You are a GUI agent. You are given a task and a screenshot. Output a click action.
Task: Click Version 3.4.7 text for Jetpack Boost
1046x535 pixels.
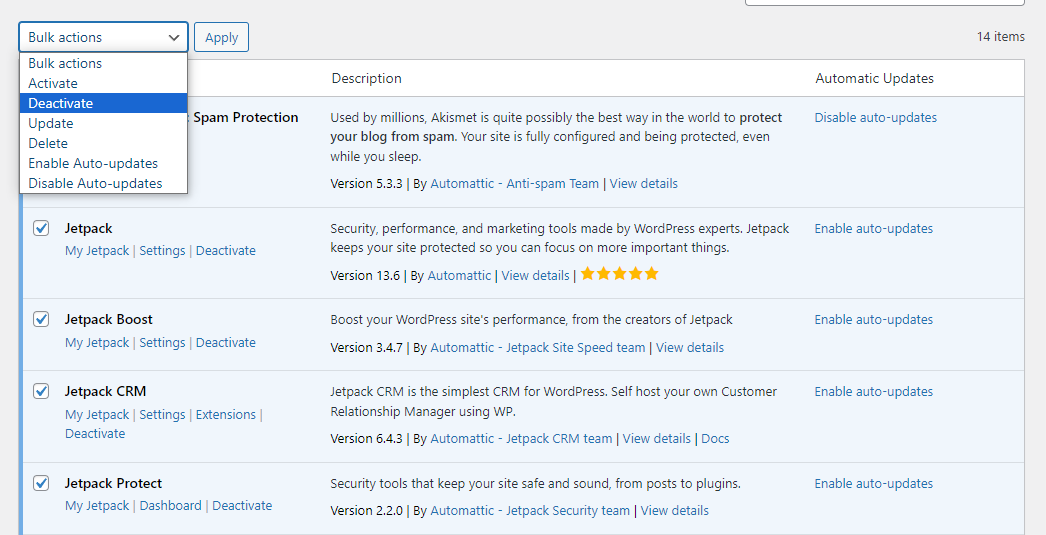tap(366, 348)
